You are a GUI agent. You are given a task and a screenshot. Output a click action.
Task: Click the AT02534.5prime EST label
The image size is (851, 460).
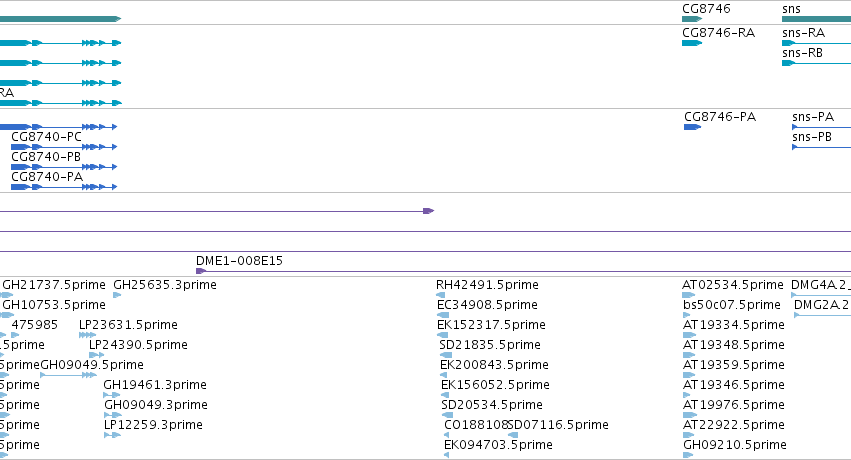point(733,285)
